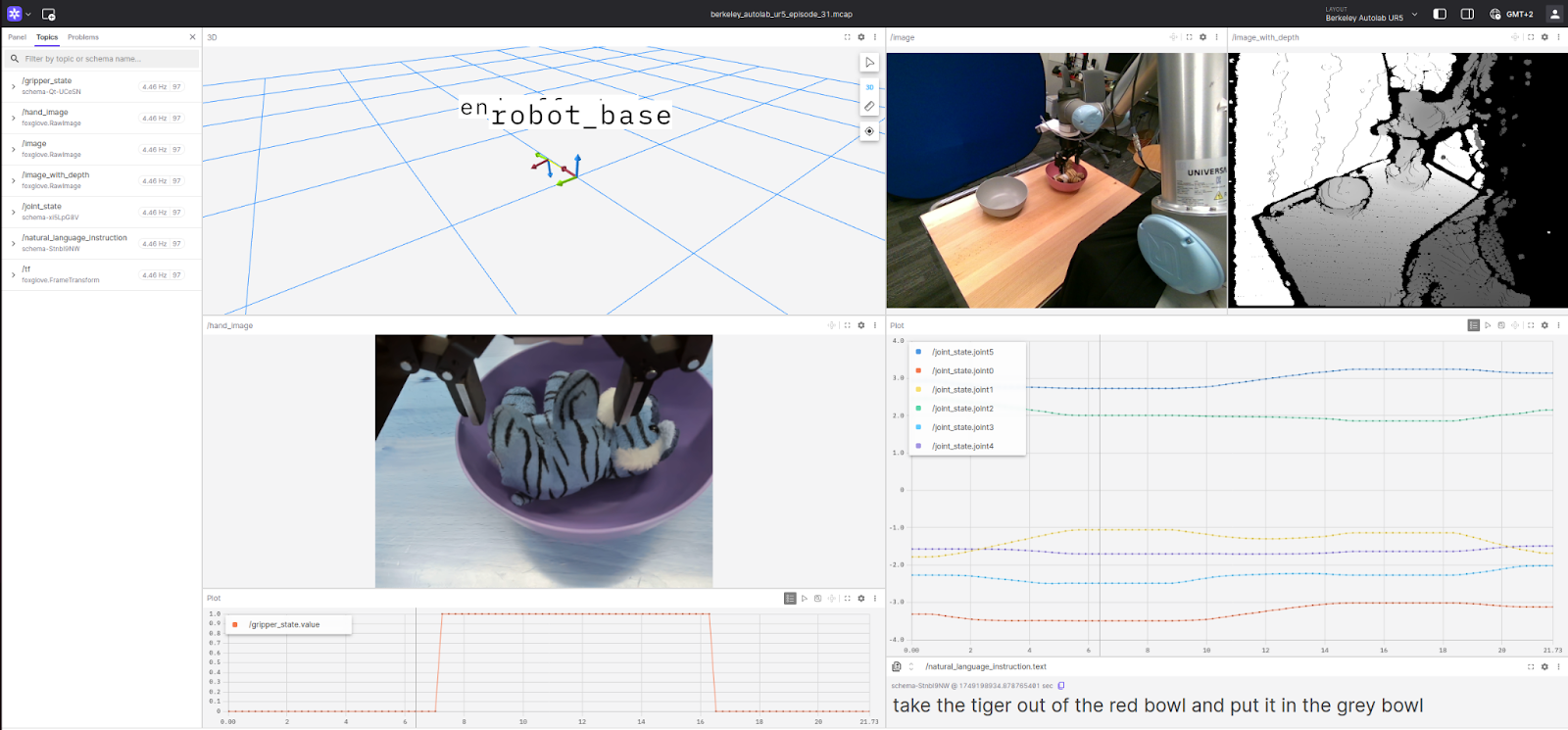Click settings gear on joint state Plot panel
The width and height of the screenshot is (1568, 730).
coord(1544,325)
